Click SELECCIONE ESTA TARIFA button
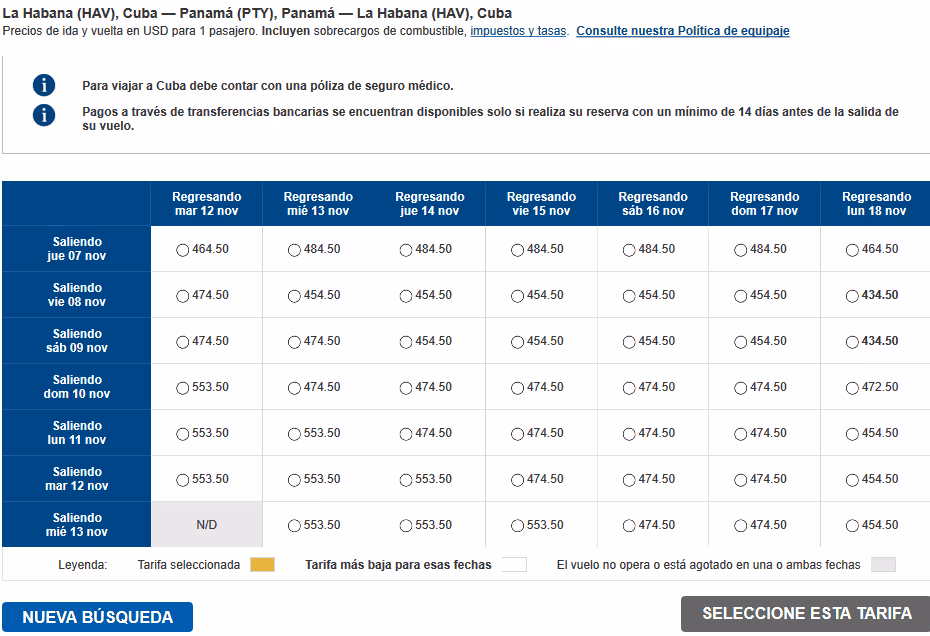 pyautogui.click(x=806, y=613)
